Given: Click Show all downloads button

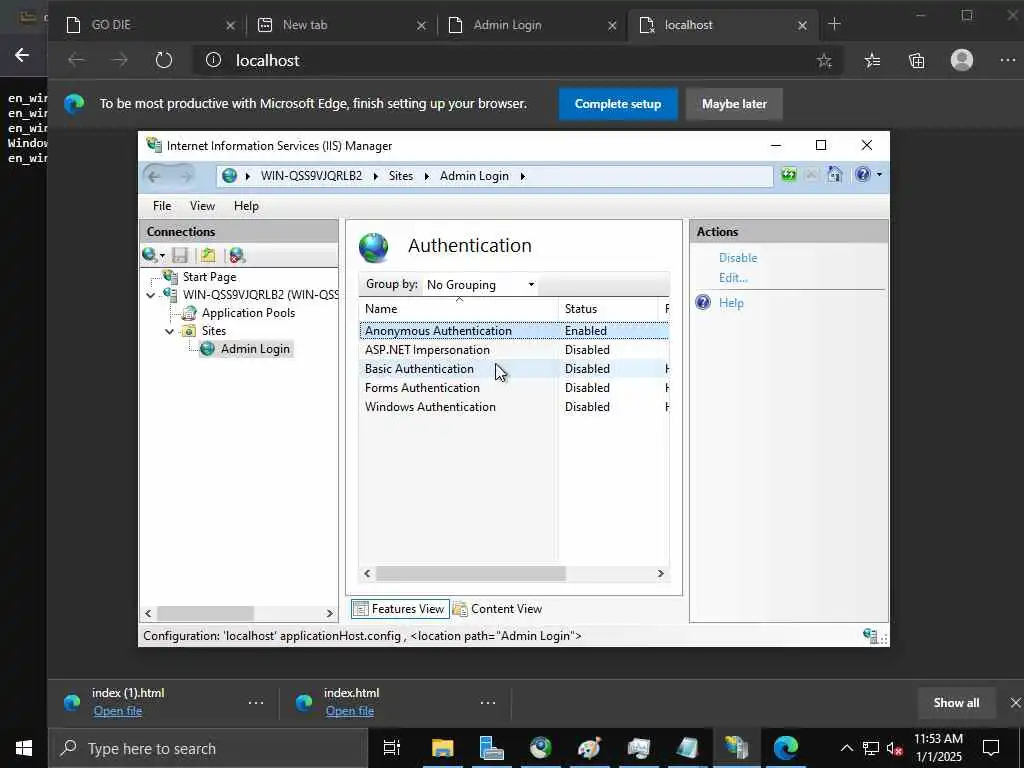Looking at the screenshot, I should (956, 703).
